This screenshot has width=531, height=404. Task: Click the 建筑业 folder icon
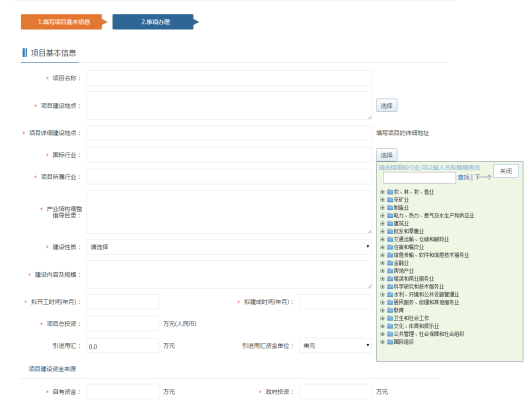click(390, 224)
